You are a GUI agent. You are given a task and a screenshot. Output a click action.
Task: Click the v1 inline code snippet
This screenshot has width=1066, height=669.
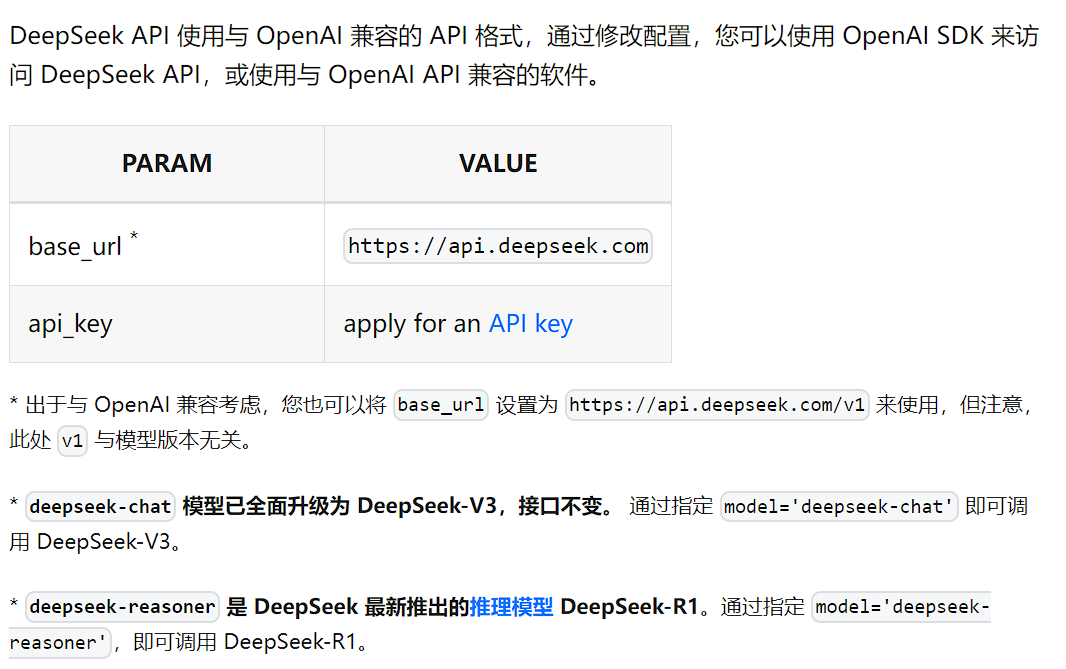coord(72,441)
